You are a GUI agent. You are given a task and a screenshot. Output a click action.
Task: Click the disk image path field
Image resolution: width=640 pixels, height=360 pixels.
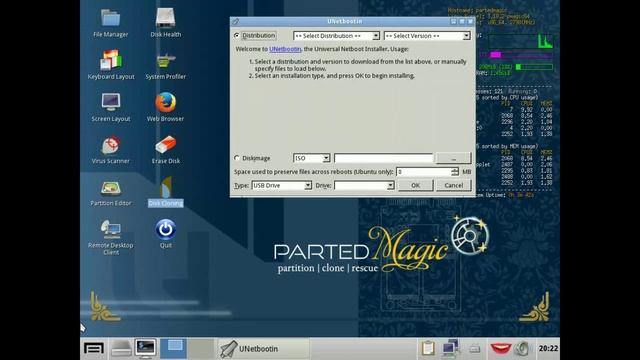(383, 158)
